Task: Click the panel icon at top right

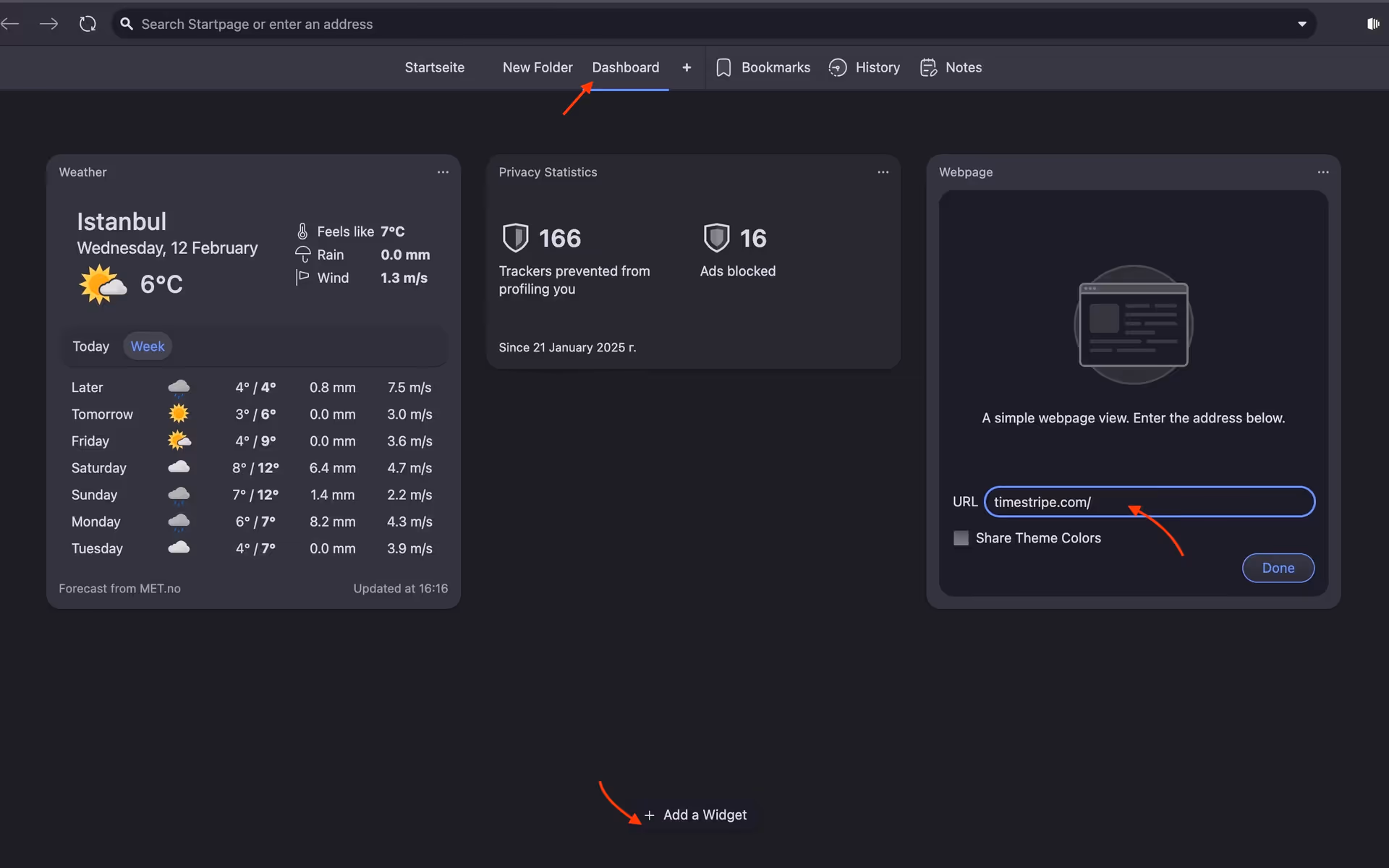Action: coord(1373,24)
